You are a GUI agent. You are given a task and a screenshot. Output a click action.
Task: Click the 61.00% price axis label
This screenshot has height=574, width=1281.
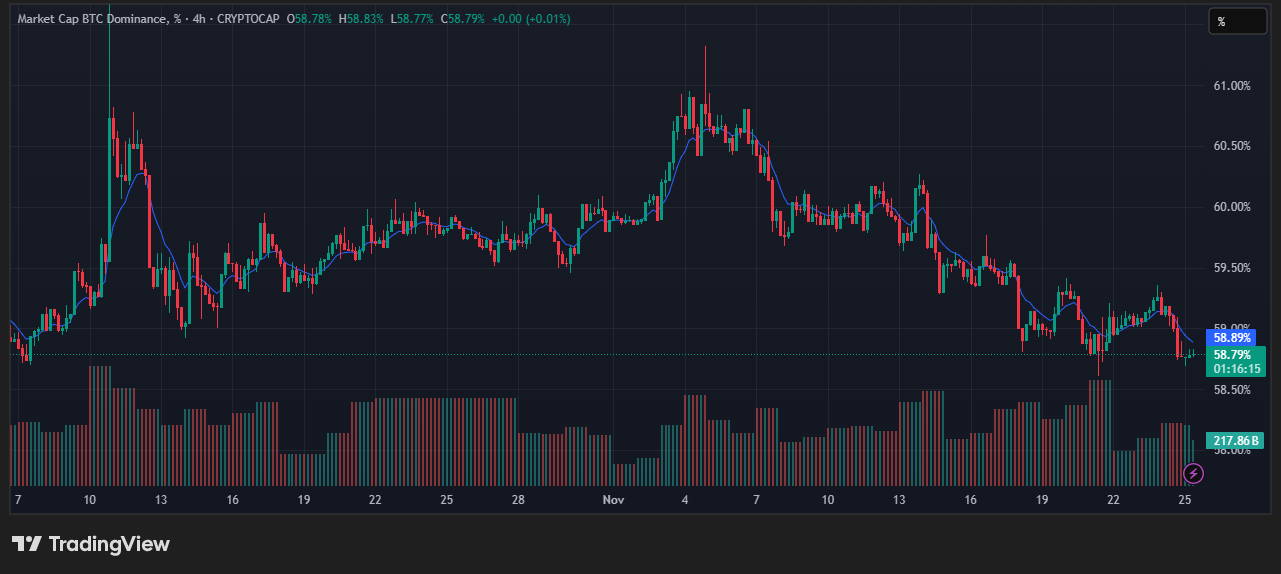coord(1232,86)
